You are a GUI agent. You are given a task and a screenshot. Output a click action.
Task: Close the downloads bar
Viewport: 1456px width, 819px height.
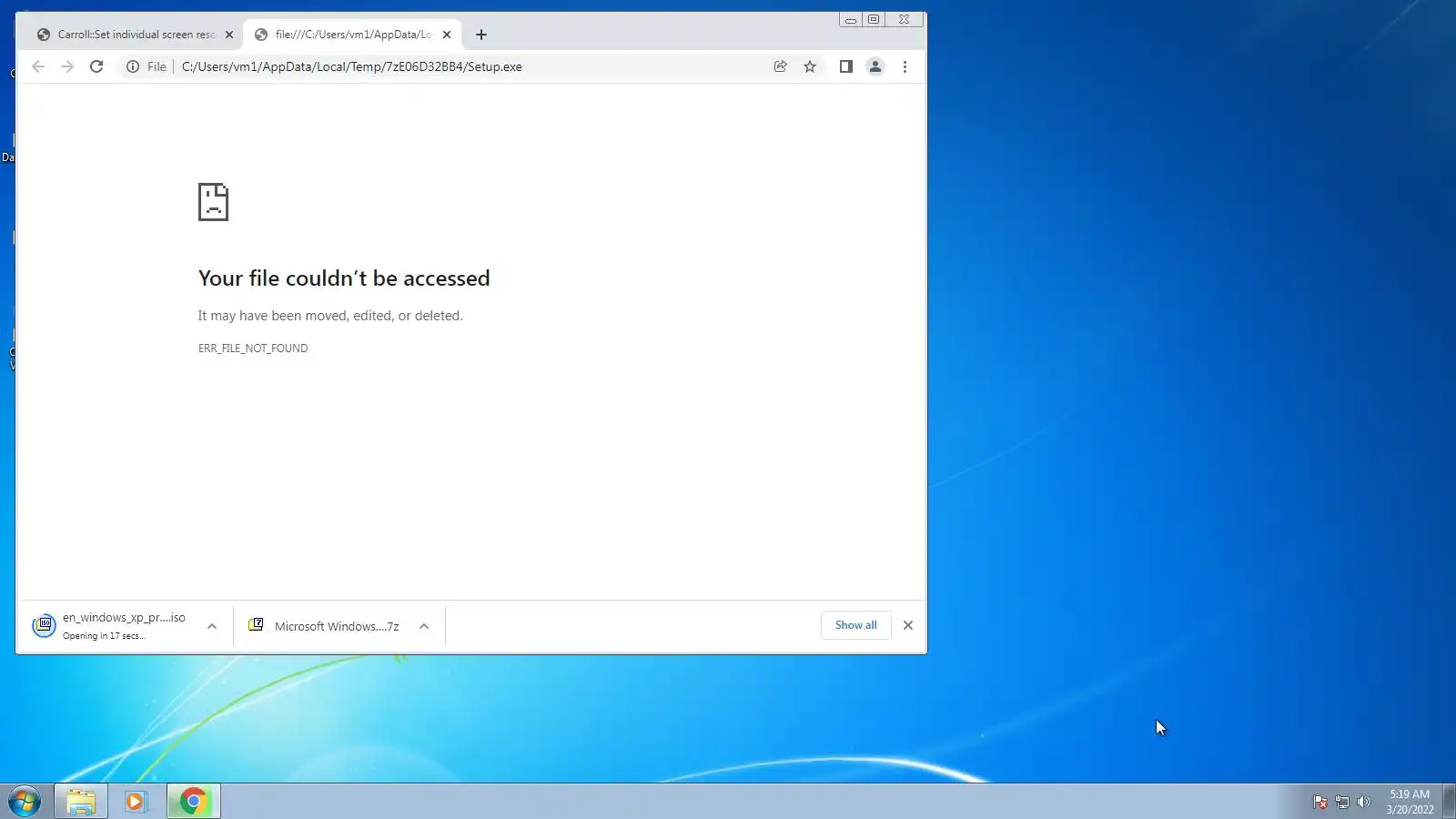click(x=907, y=625)
